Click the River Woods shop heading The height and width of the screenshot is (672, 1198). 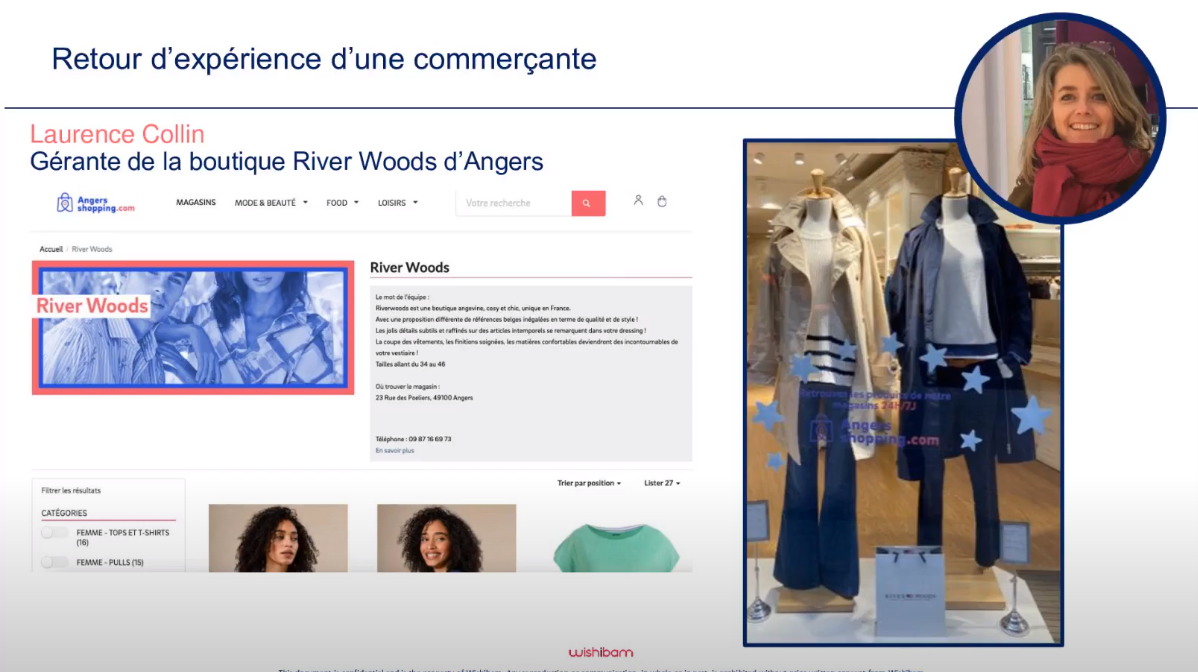410,267
